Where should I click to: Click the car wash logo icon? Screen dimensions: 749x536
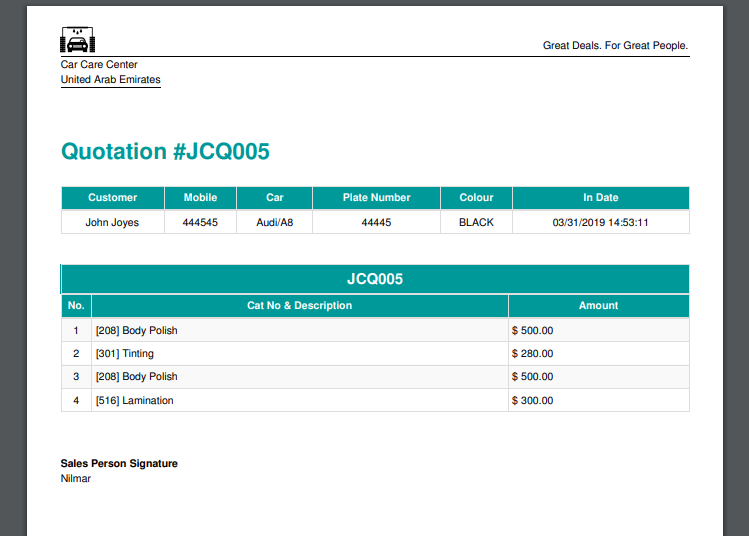(77, 39)
